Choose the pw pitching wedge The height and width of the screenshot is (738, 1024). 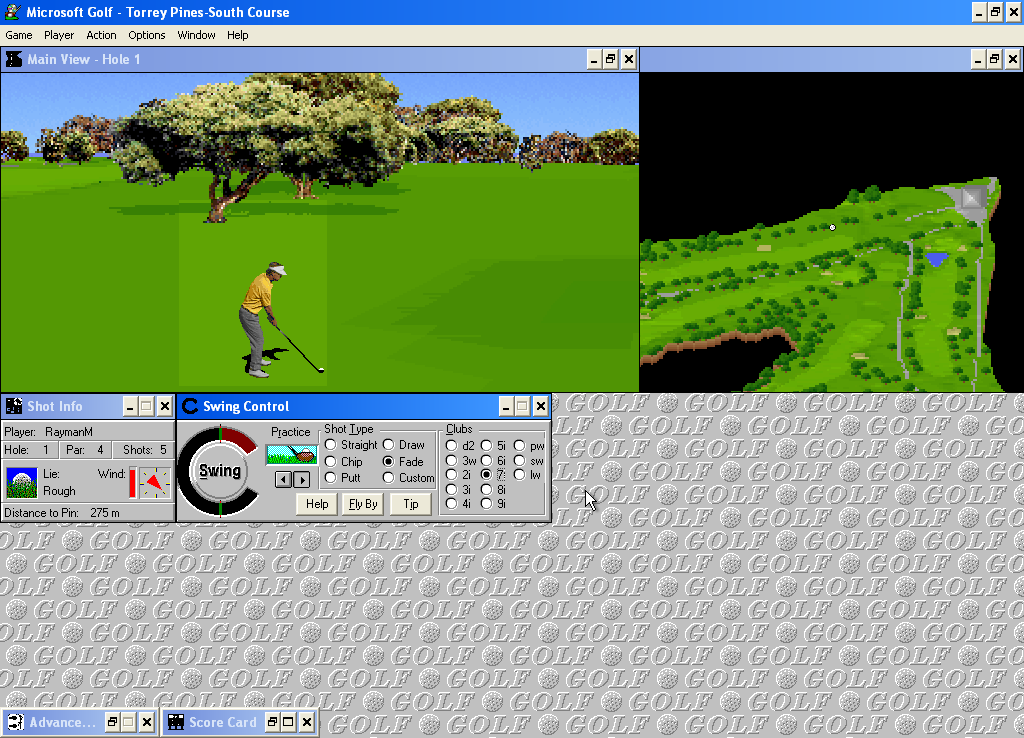pos(530,445)
